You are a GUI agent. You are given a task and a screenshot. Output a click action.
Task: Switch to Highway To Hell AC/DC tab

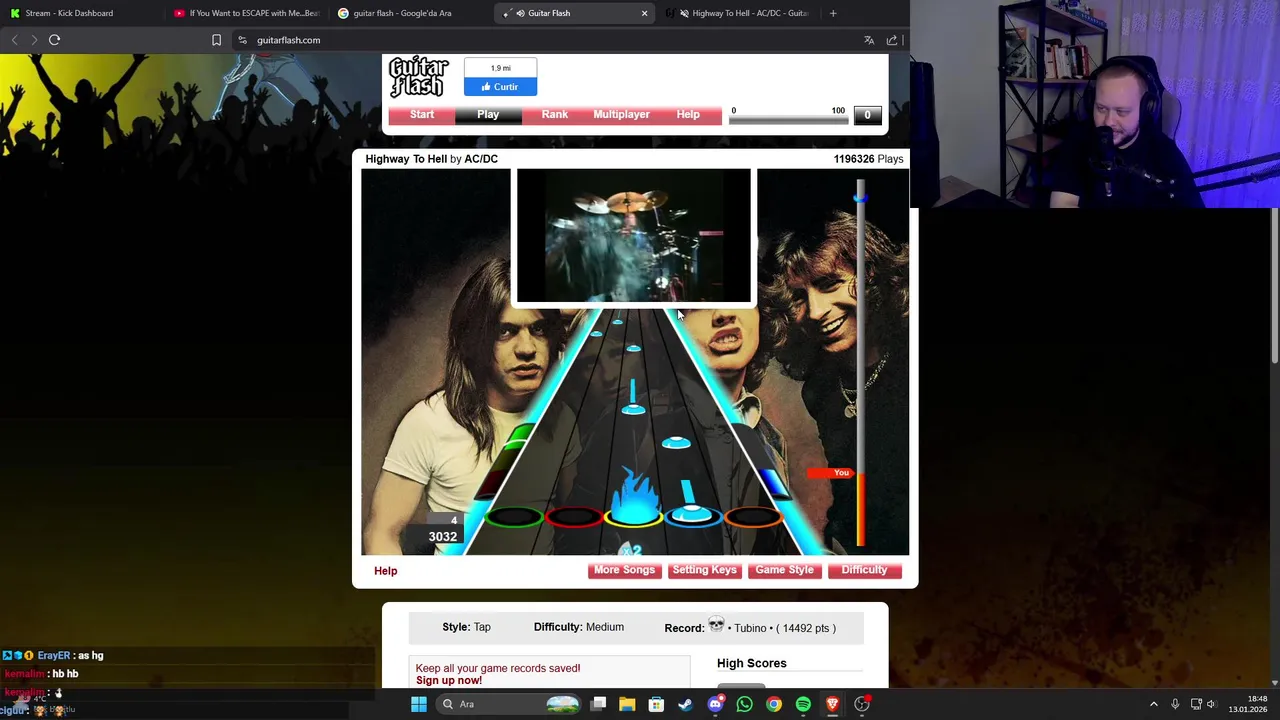coord(738,13)
